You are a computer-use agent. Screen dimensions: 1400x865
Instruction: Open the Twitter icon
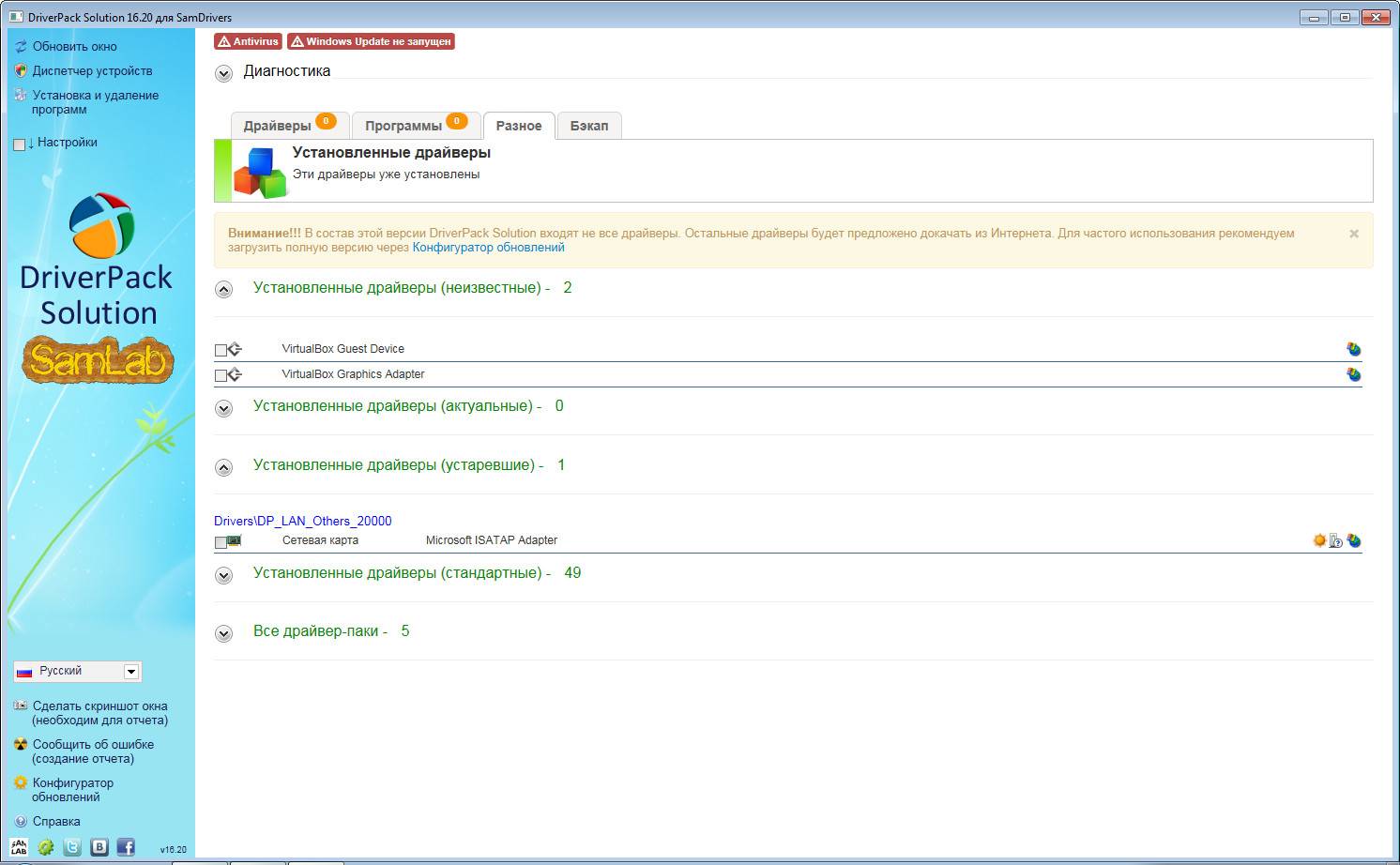click(x=72, y=847)
